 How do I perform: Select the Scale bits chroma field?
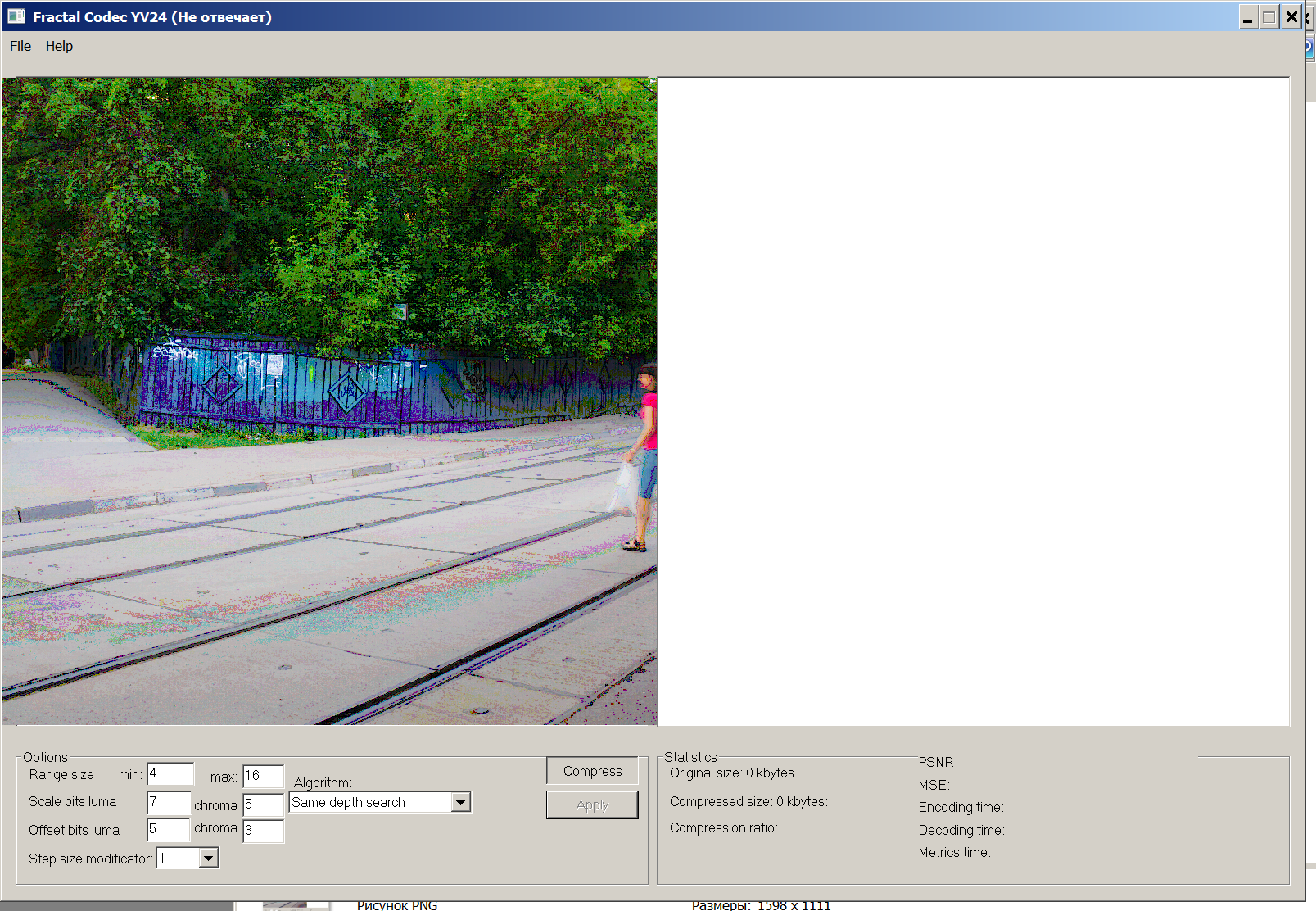[x=264, y=804]
